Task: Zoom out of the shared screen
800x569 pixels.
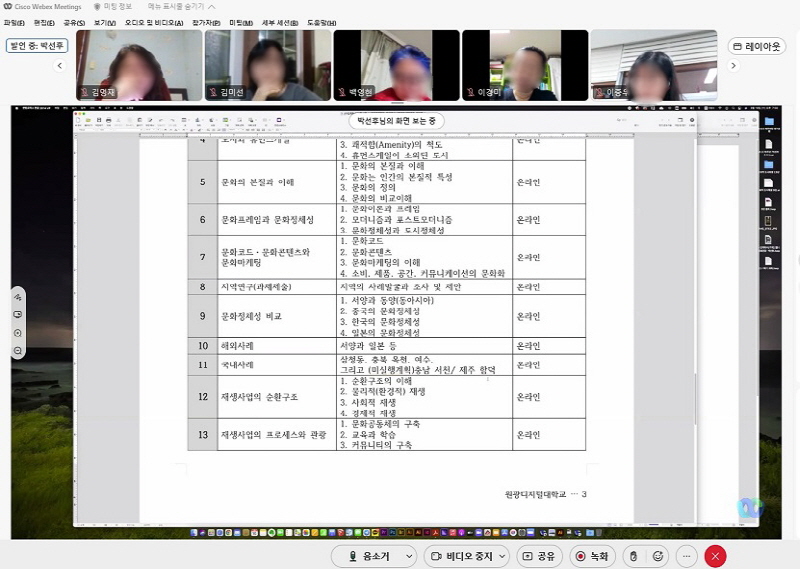Action: coord(18,351)
